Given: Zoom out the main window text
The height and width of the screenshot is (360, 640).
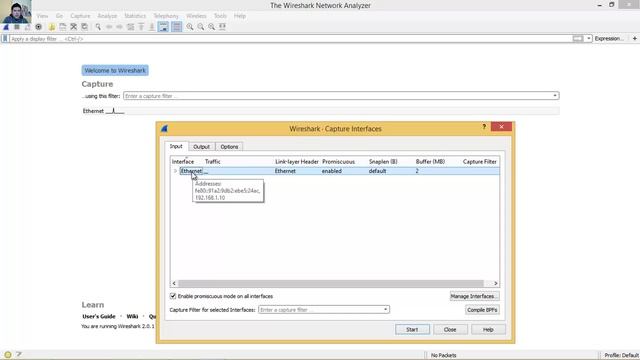Looking at the screenshot, I should point(201,27).
